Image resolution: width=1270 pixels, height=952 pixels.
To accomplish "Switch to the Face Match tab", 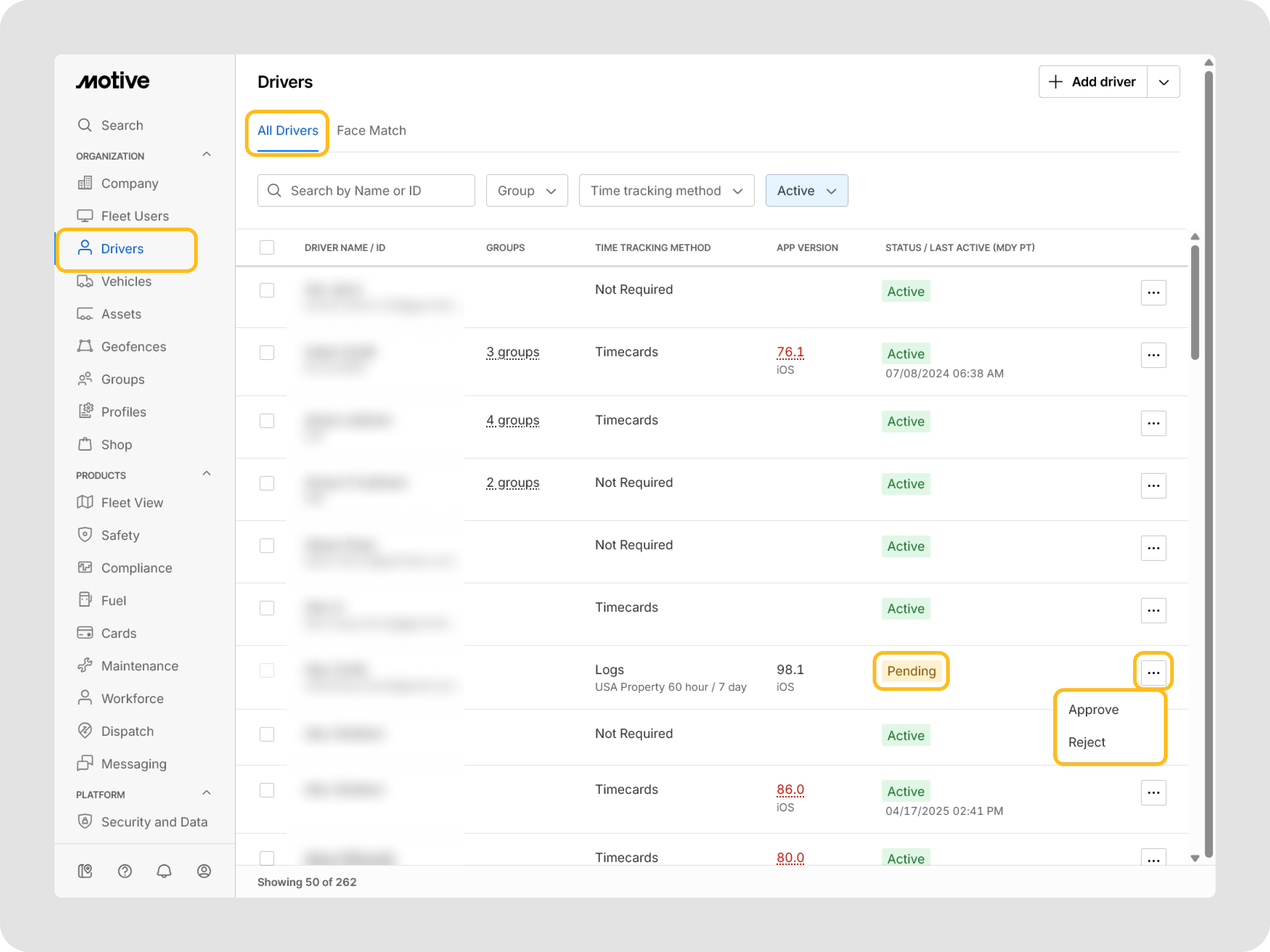I will click(371, 130).
